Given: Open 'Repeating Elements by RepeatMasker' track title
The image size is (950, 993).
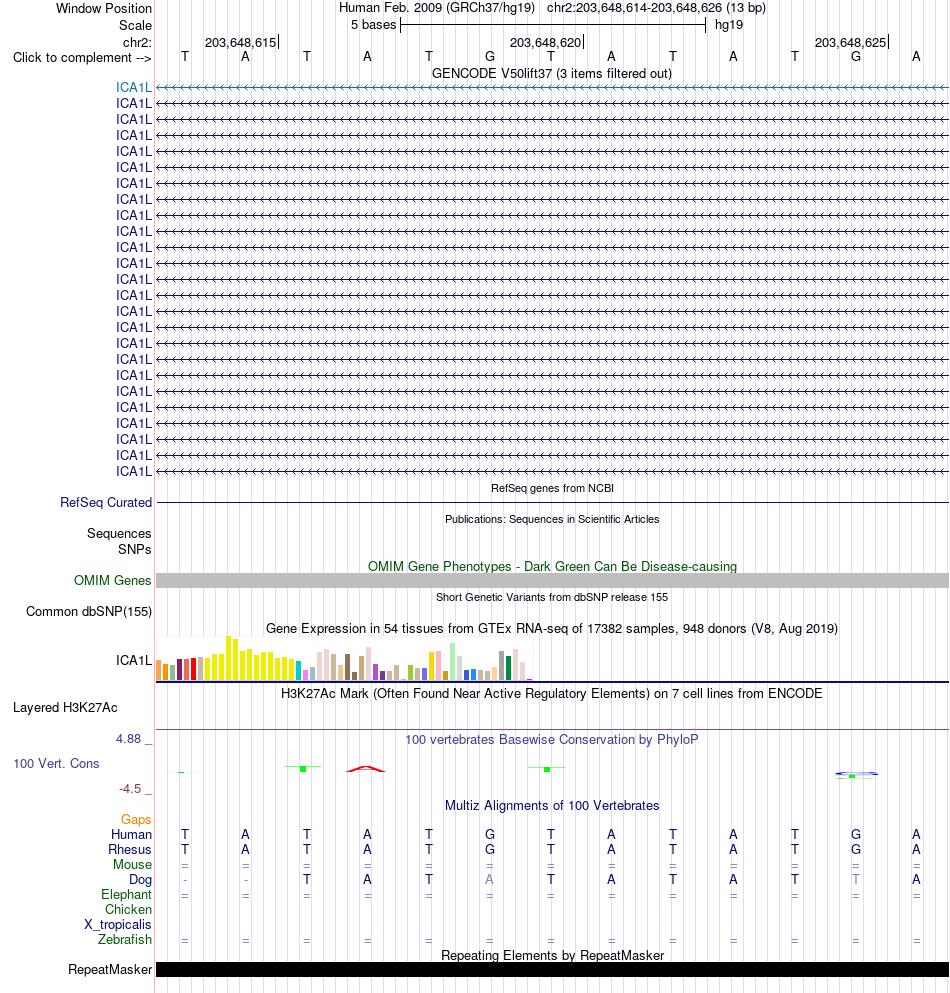Looking at the screenshot, I should coord(552,955).
